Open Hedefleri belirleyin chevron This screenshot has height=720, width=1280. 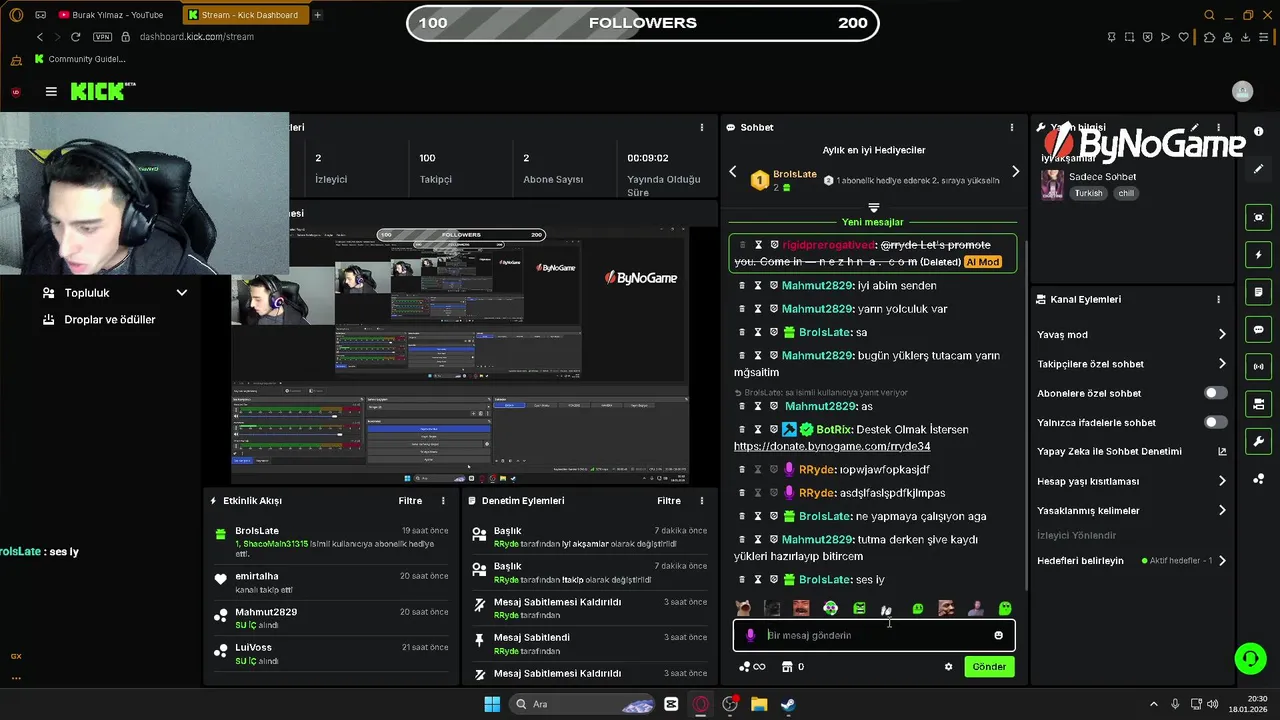[1221, 561]
